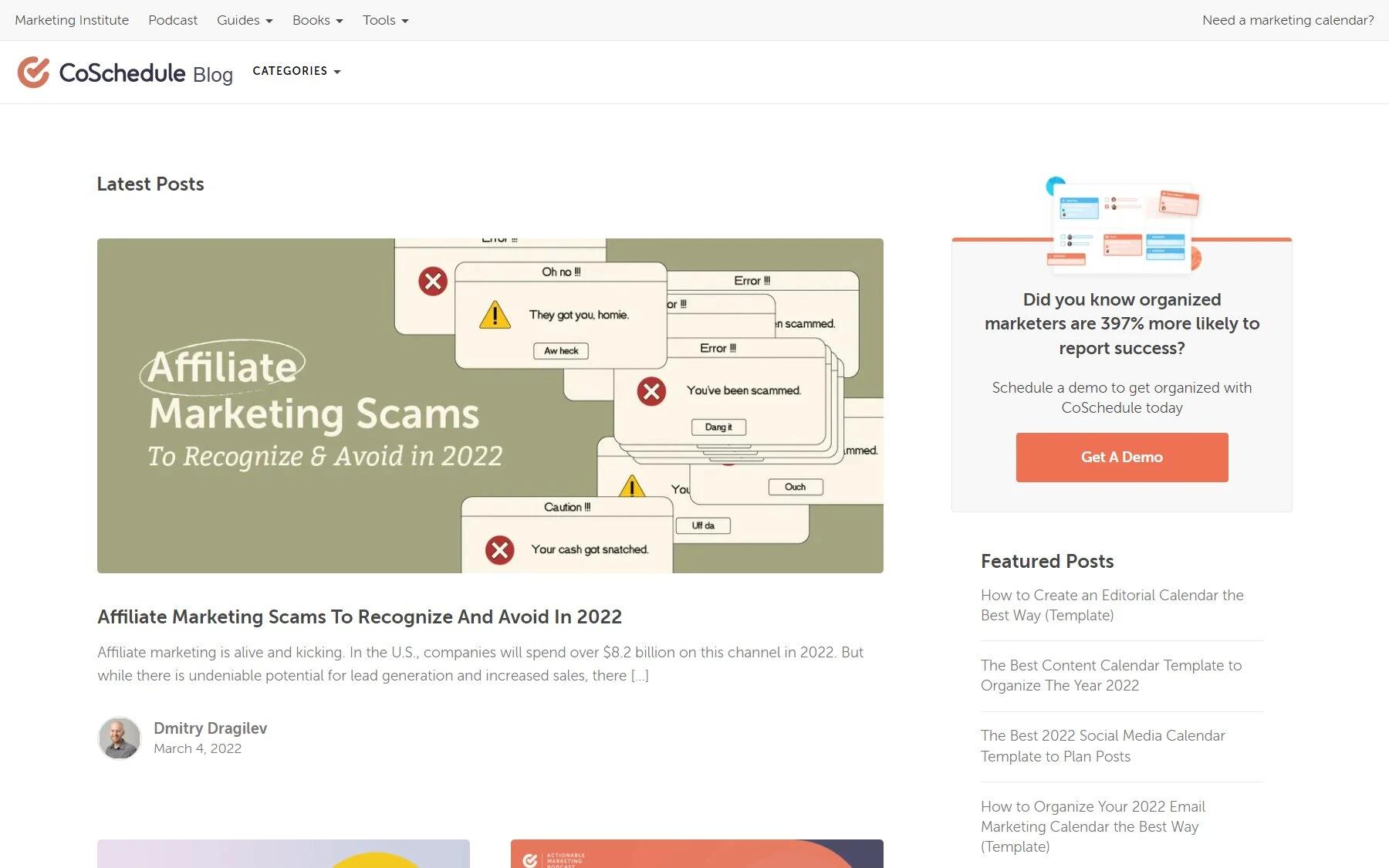Screen dimensions: 1389x868
Task: Go to Marketing Institute
Action: tap(72, 20)
